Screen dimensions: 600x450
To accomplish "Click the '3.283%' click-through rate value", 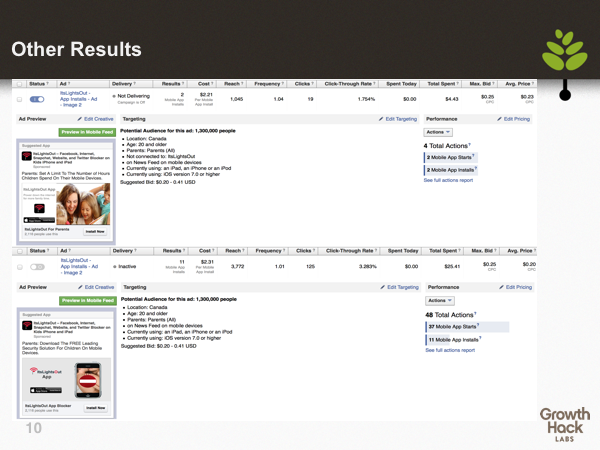I will point(368,266).
